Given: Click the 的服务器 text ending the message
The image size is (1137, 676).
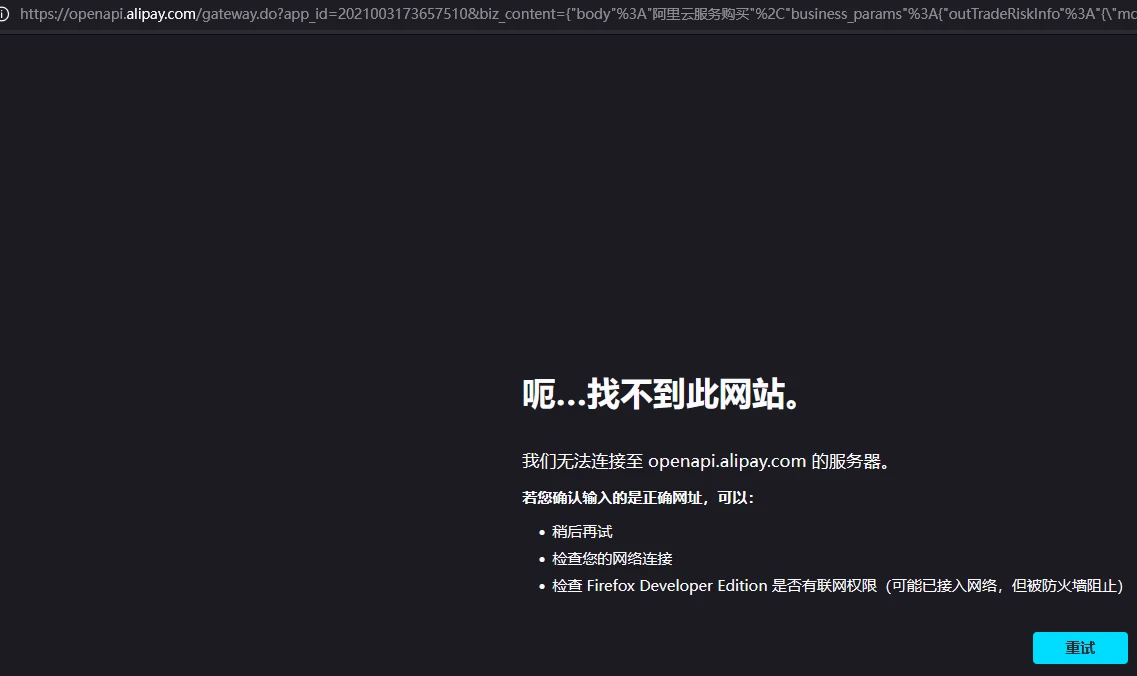Looking at the screenshot, I should pos(850,461).
